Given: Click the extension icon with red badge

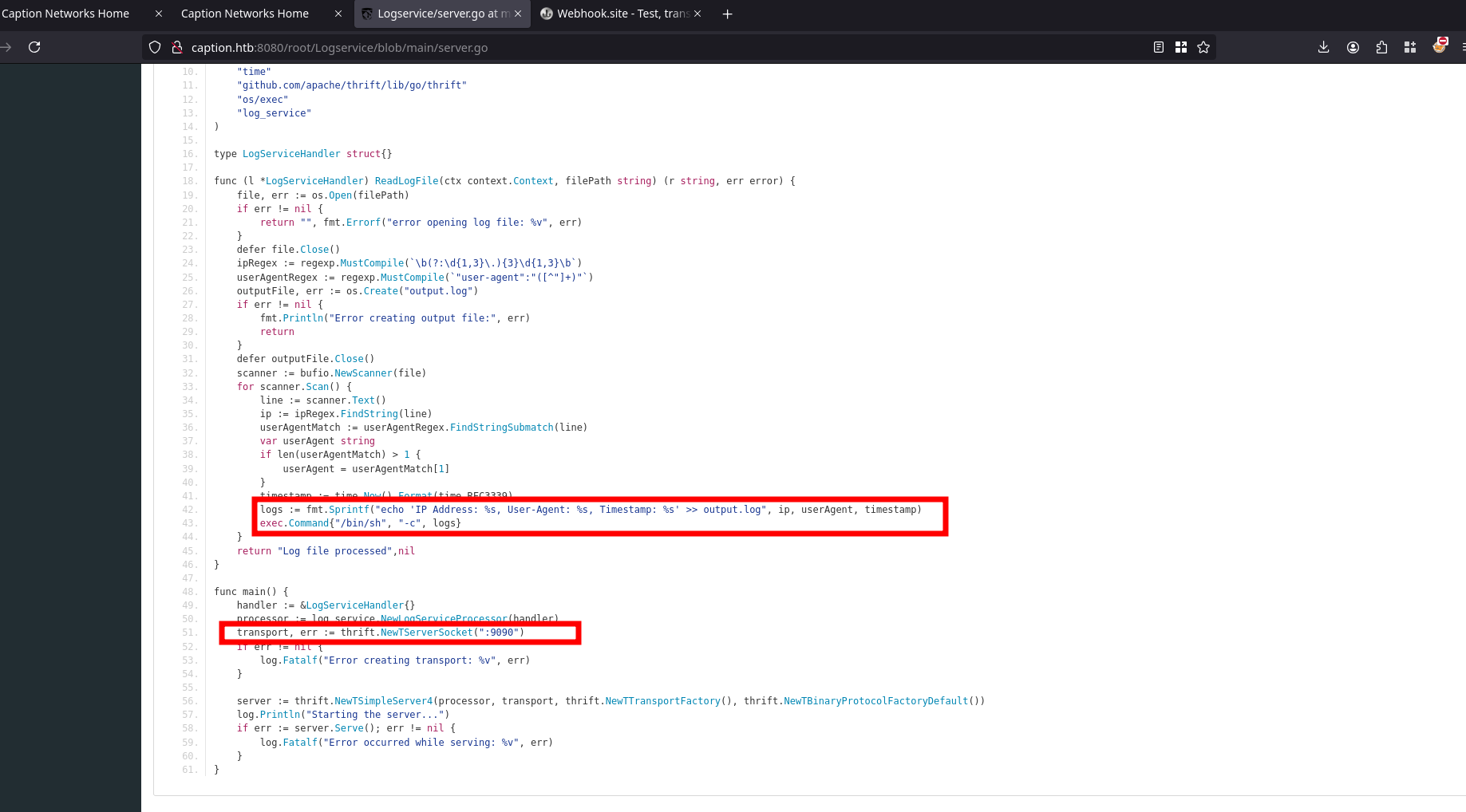Looking at the screenshot, I should coord(1440,45).
